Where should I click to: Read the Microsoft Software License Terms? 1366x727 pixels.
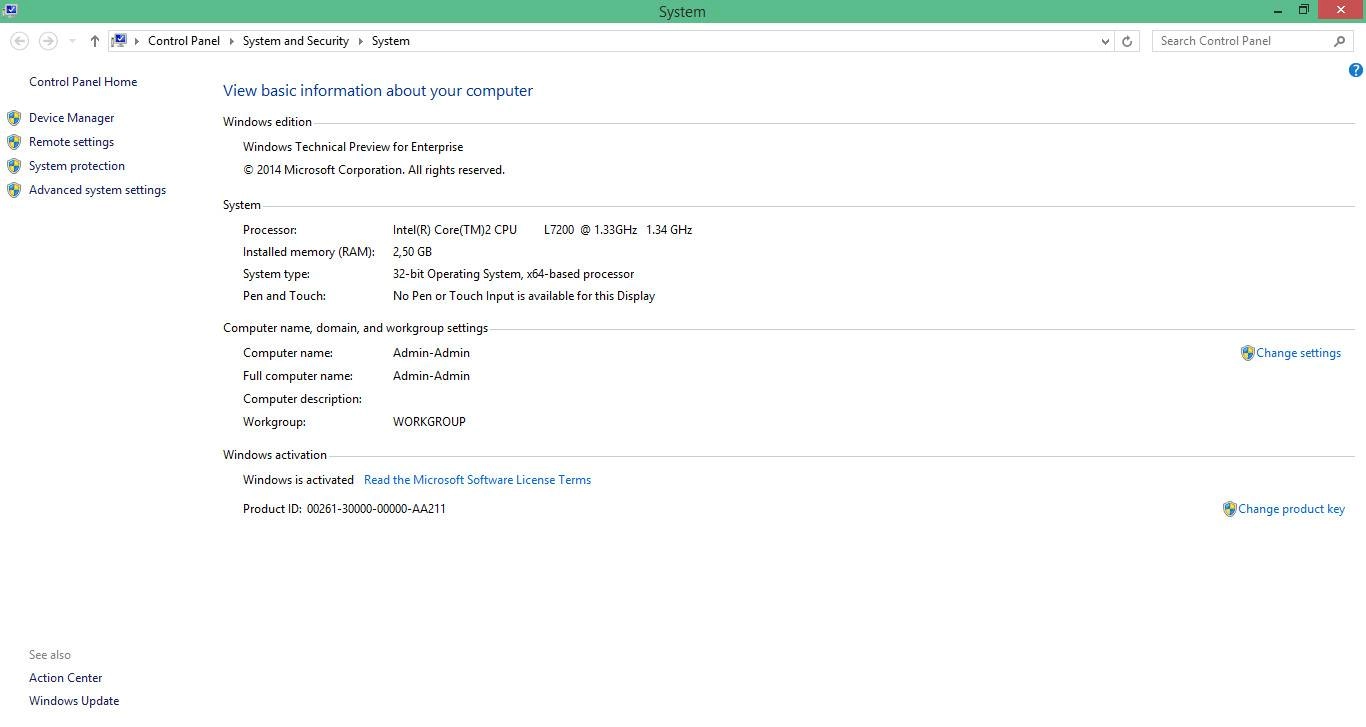[477, 480]
